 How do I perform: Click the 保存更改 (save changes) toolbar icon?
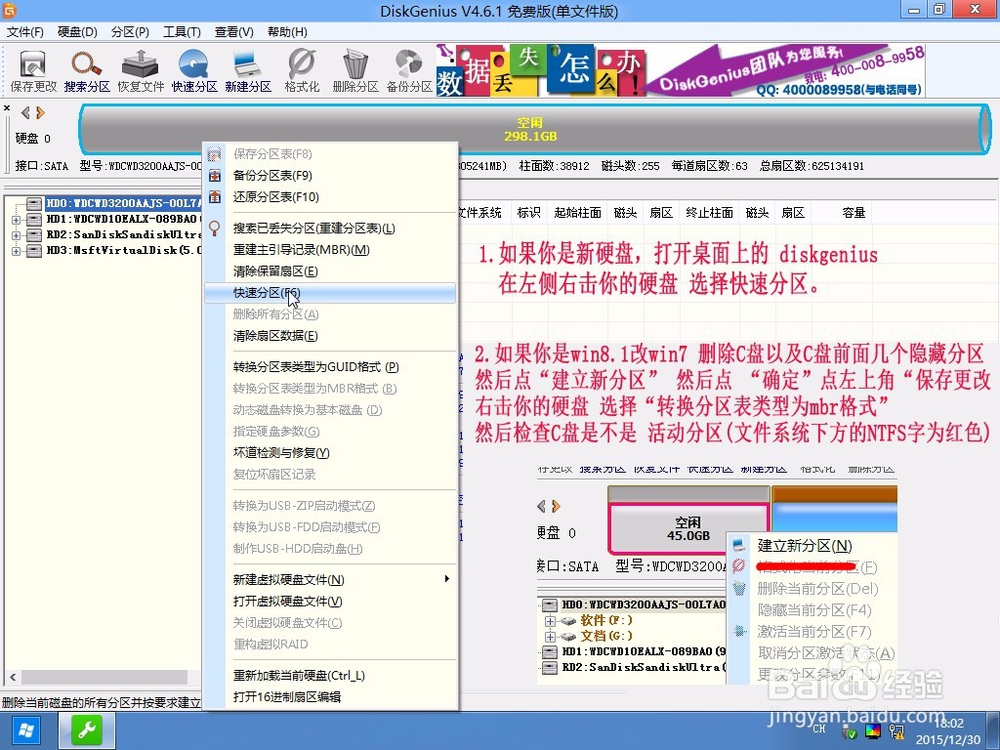tap(32, 68)
